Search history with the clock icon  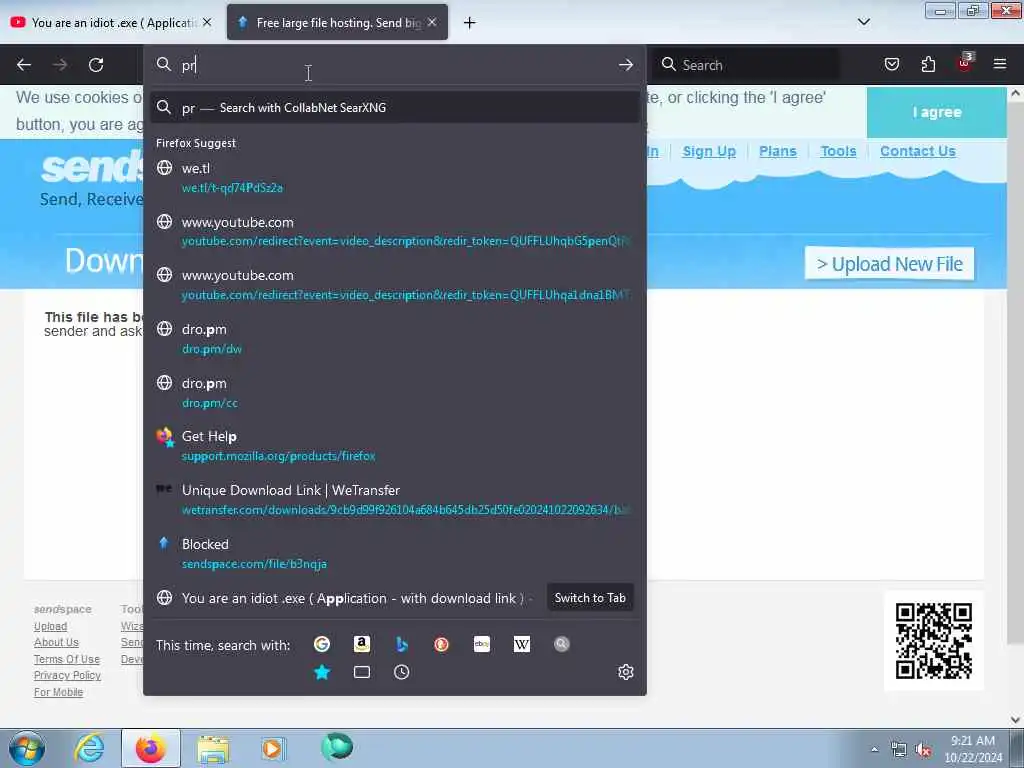tap(402, 672)
